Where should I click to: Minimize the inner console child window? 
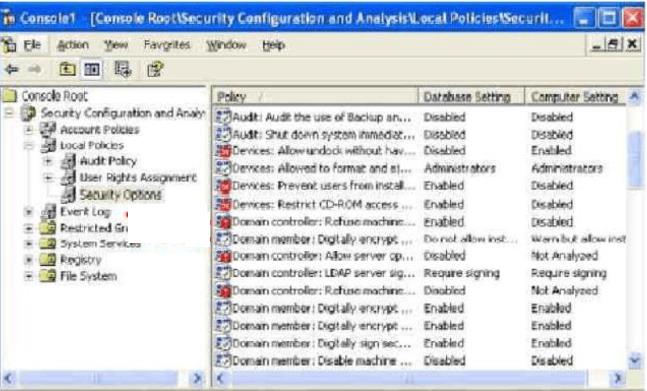pyautogui.click(x=596, y=44)
